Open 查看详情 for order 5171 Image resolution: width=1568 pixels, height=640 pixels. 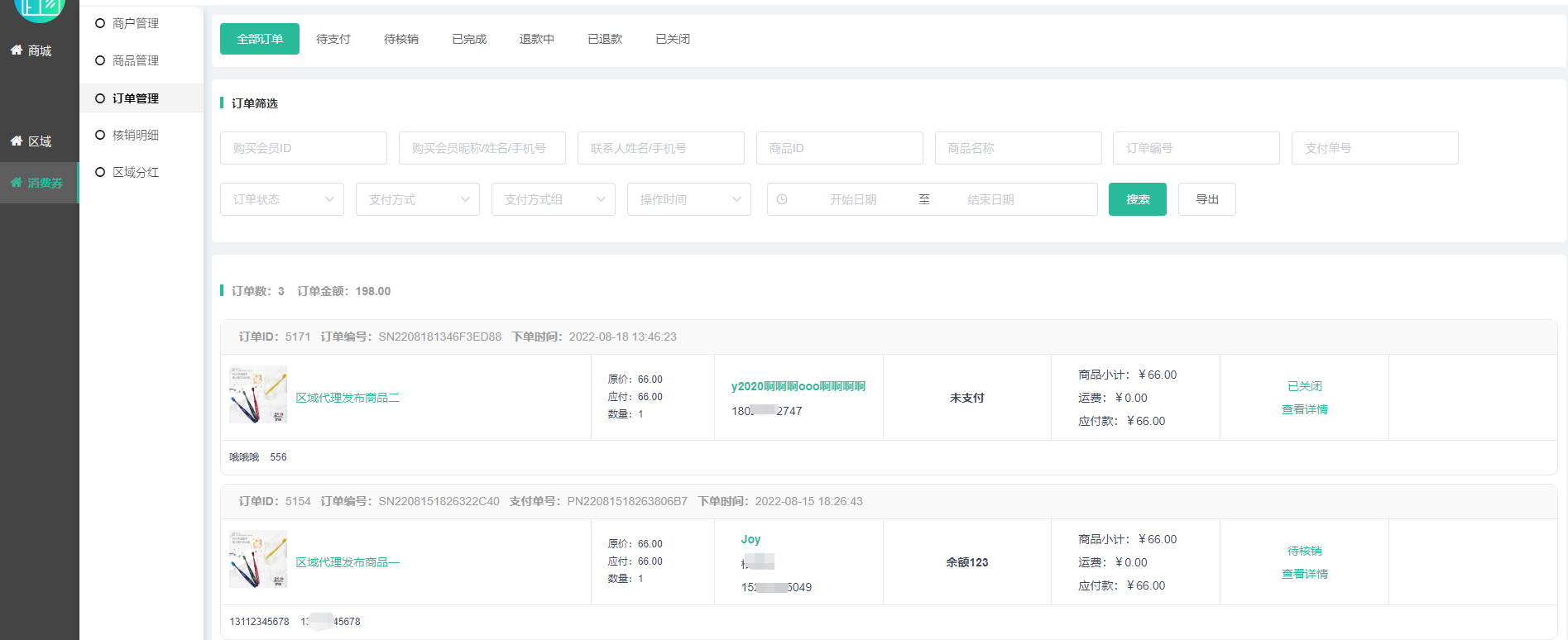tap(1304, 409)
